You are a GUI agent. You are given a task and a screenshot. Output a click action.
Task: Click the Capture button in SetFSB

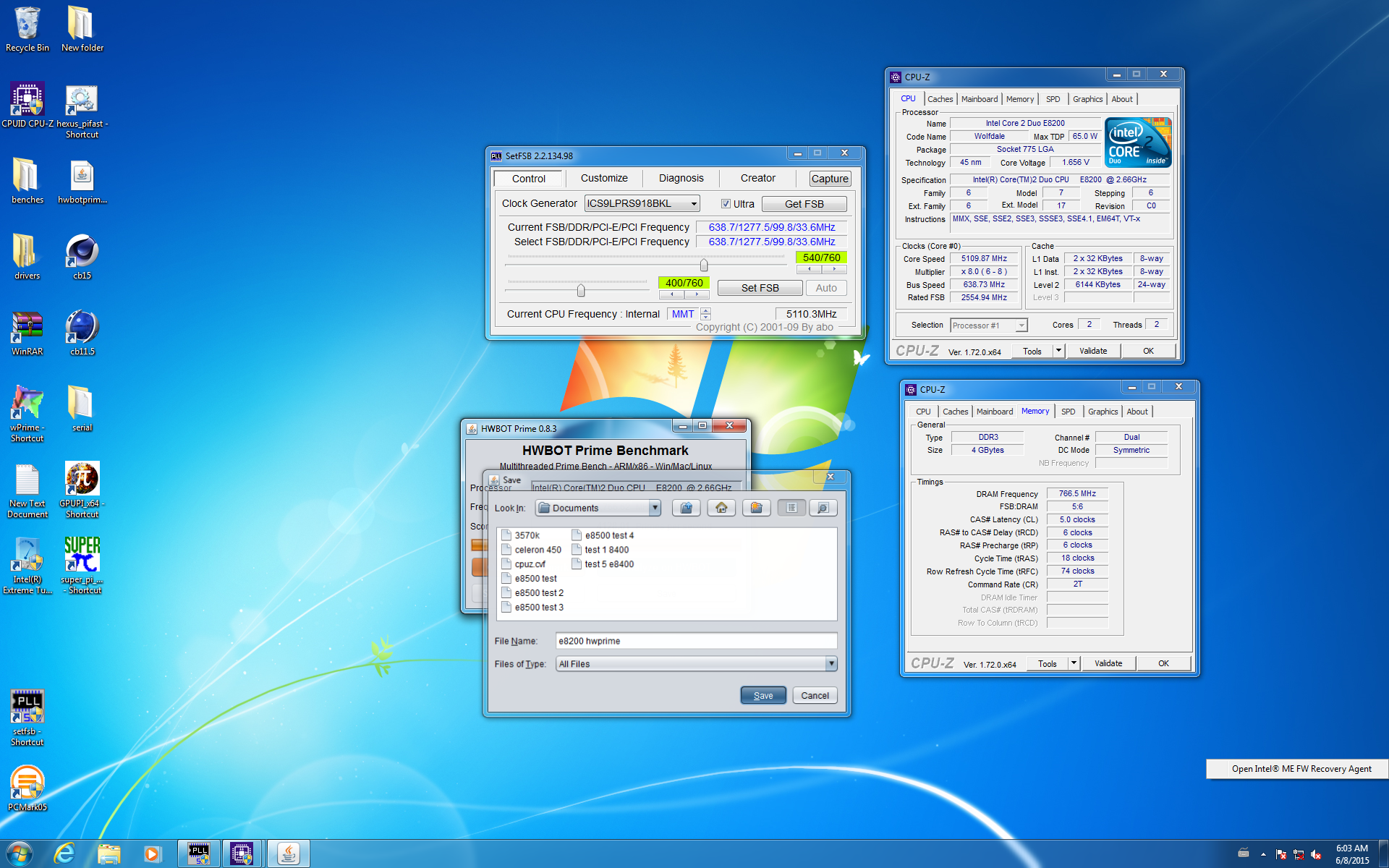[x=830, y=179]
